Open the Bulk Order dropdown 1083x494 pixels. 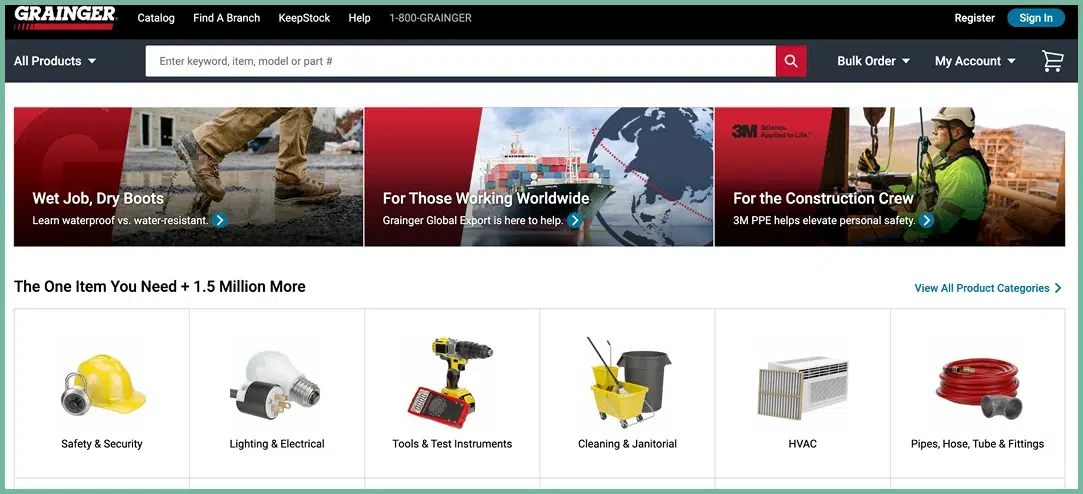point(873,61)
